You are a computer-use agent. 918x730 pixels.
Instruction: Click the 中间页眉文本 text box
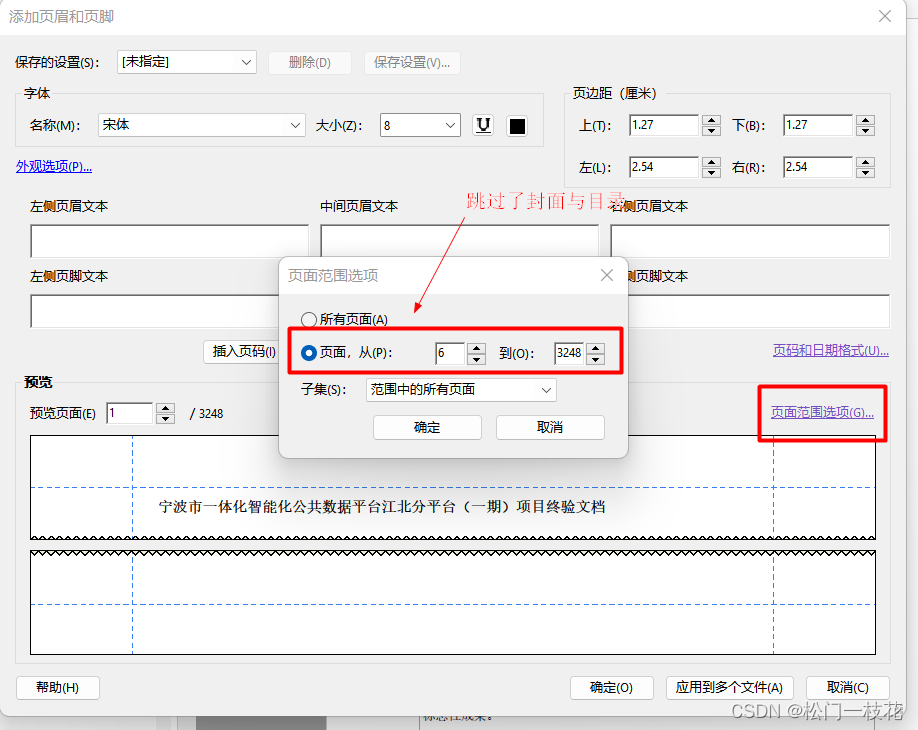click(x=460, y=240)
